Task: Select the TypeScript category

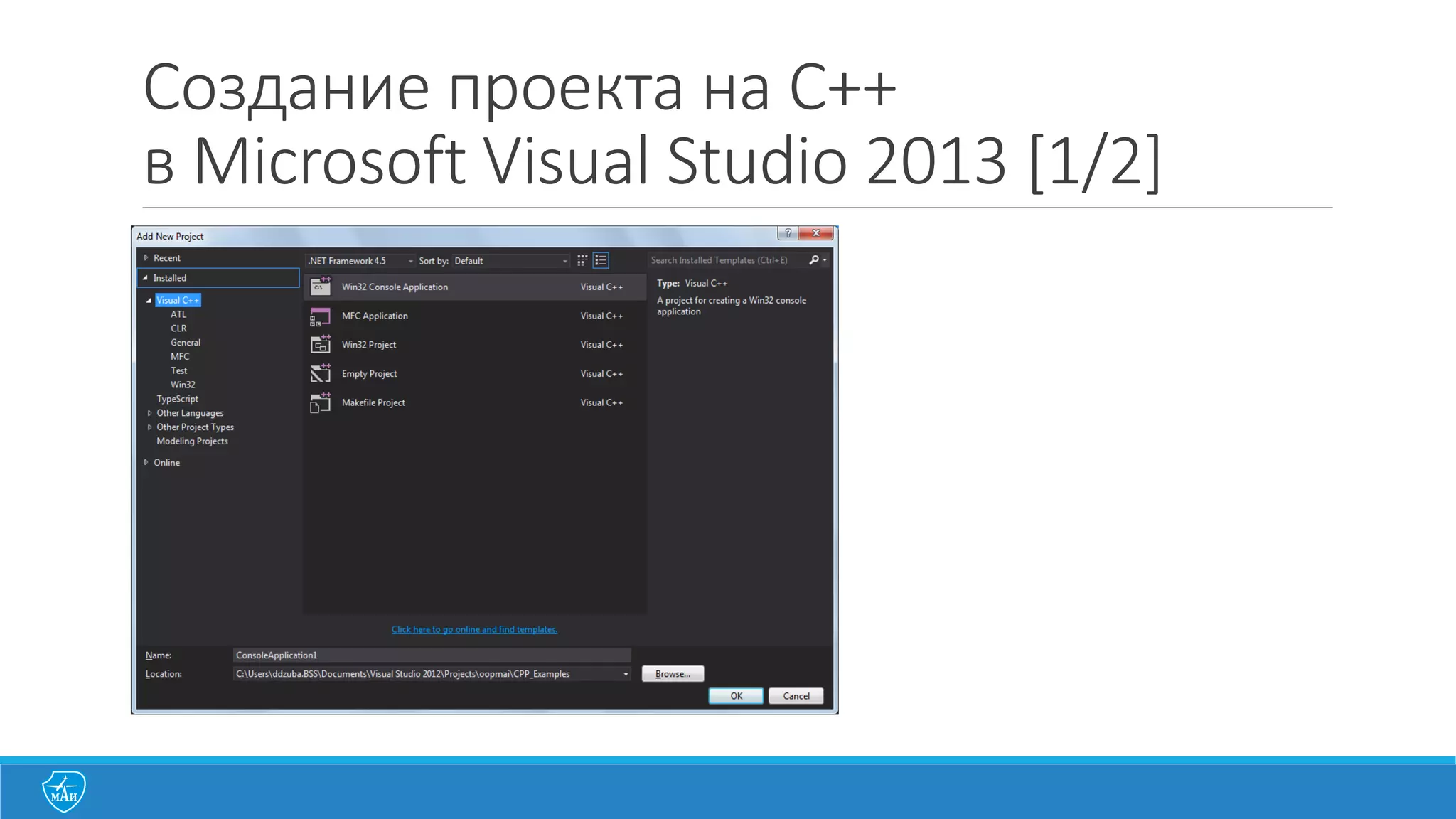Action: pyautogui.click(x=178, y=399)
